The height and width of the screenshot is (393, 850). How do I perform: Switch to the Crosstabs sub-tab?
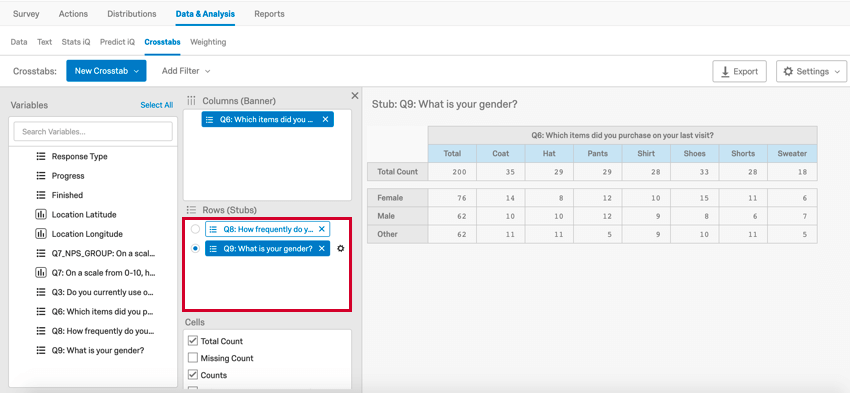(x=162, y=42)
